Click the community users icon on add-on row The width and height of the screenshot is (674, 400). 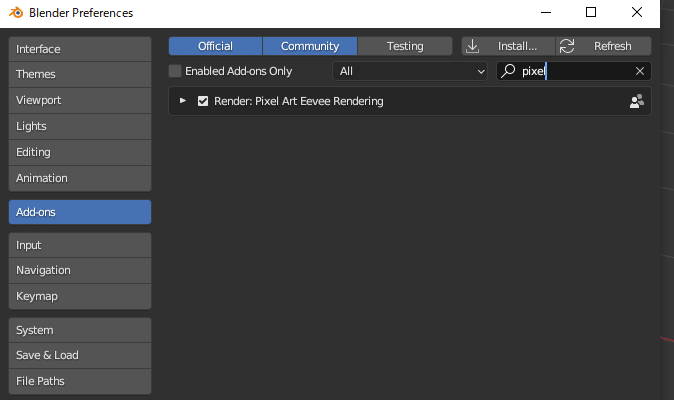coord(637,101)
